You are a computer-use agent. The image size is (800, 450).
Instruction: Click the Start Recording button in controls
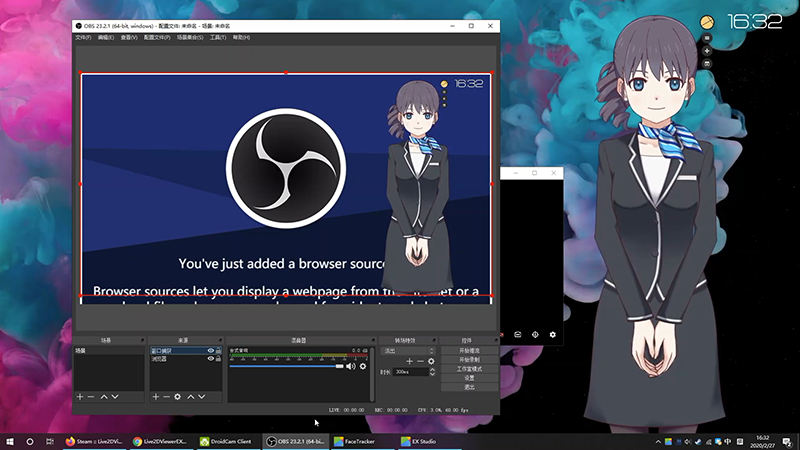pyautogui.click(x=469, y=360)
